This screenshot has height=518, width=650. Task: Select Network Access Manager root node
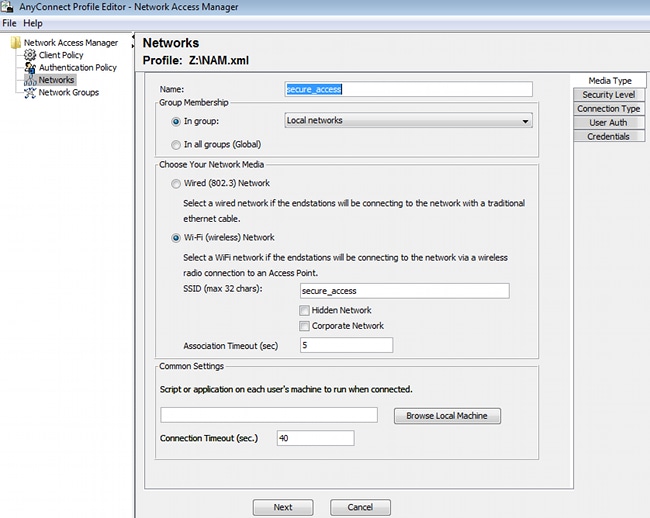(71, 43)
